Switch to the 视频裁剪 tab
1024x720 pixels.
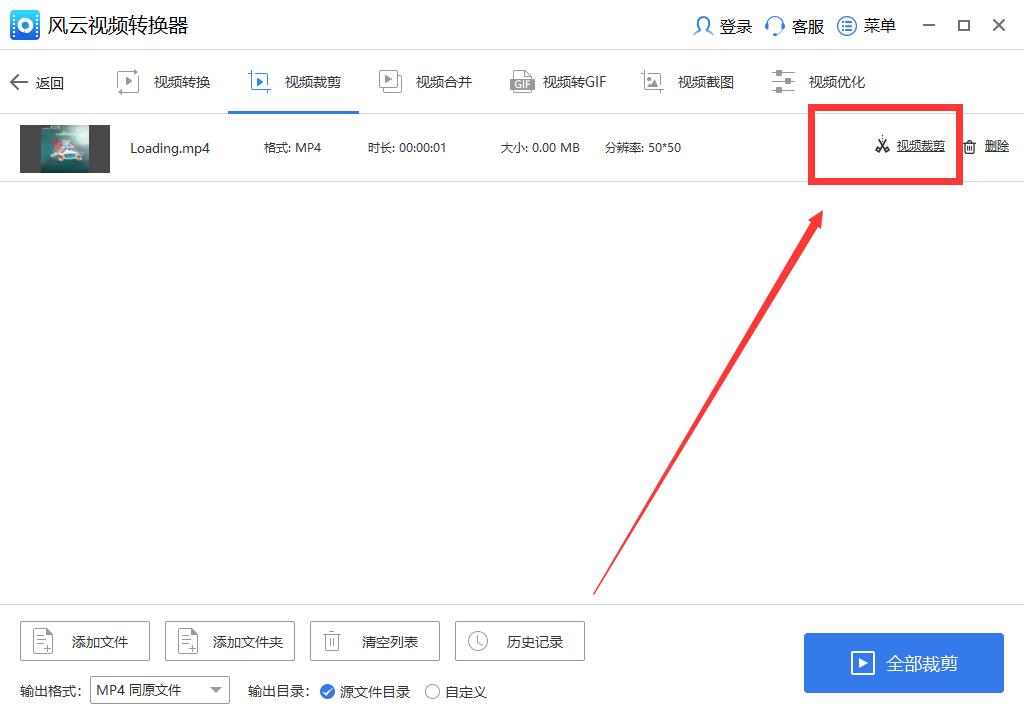click(294, 82)
